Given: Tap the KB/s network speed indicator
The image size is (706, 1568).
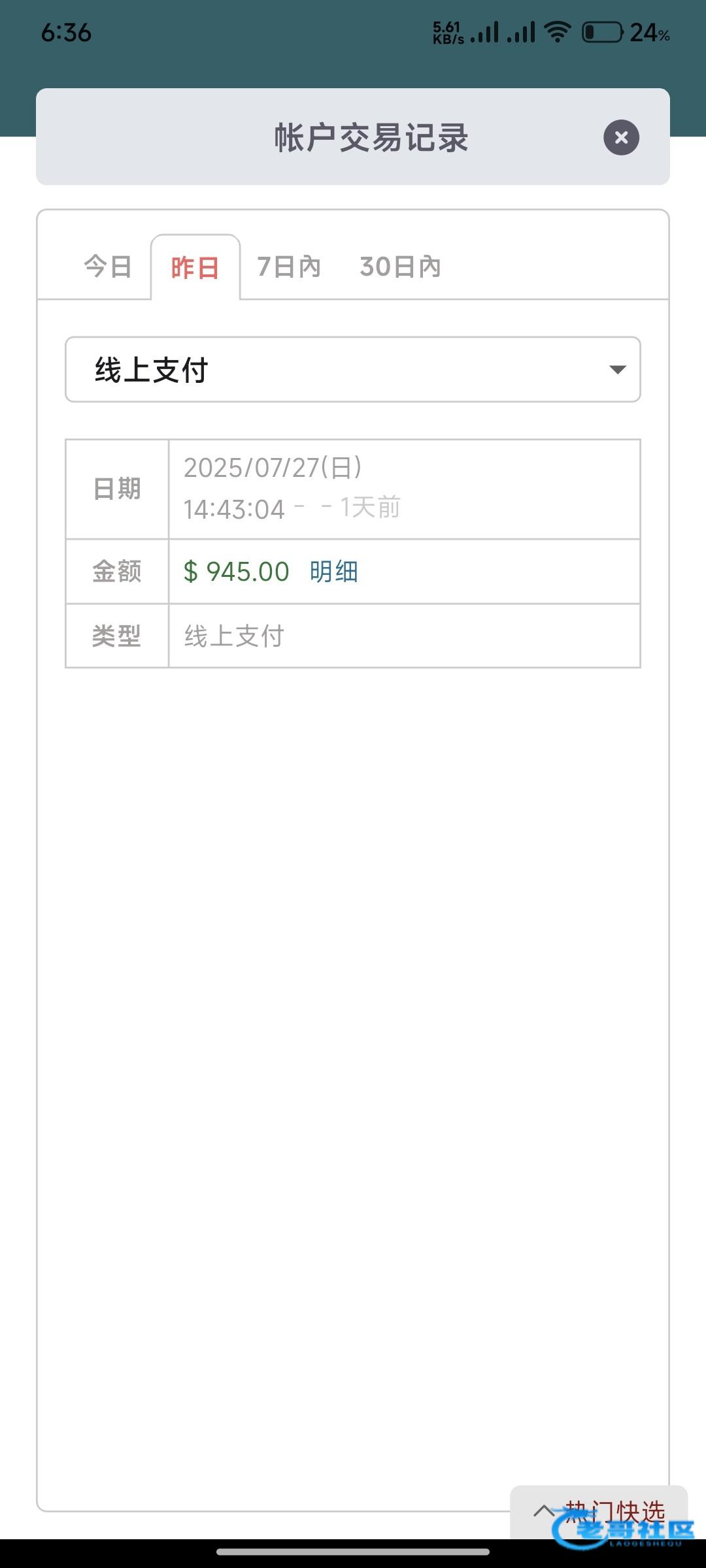Looking at the screenshot, I should tap(448, 33).
